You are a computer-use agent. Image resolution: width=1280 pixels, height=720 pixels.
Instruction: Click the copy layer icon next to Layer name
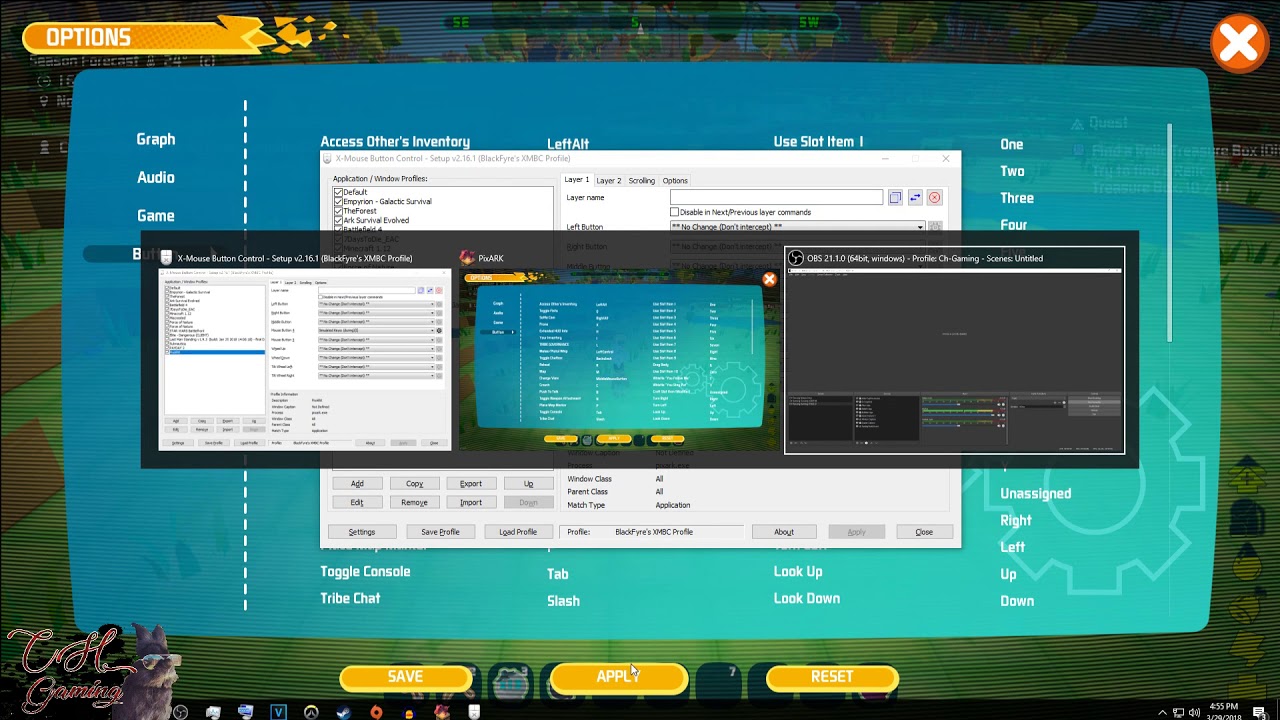(x=895, y=198)
